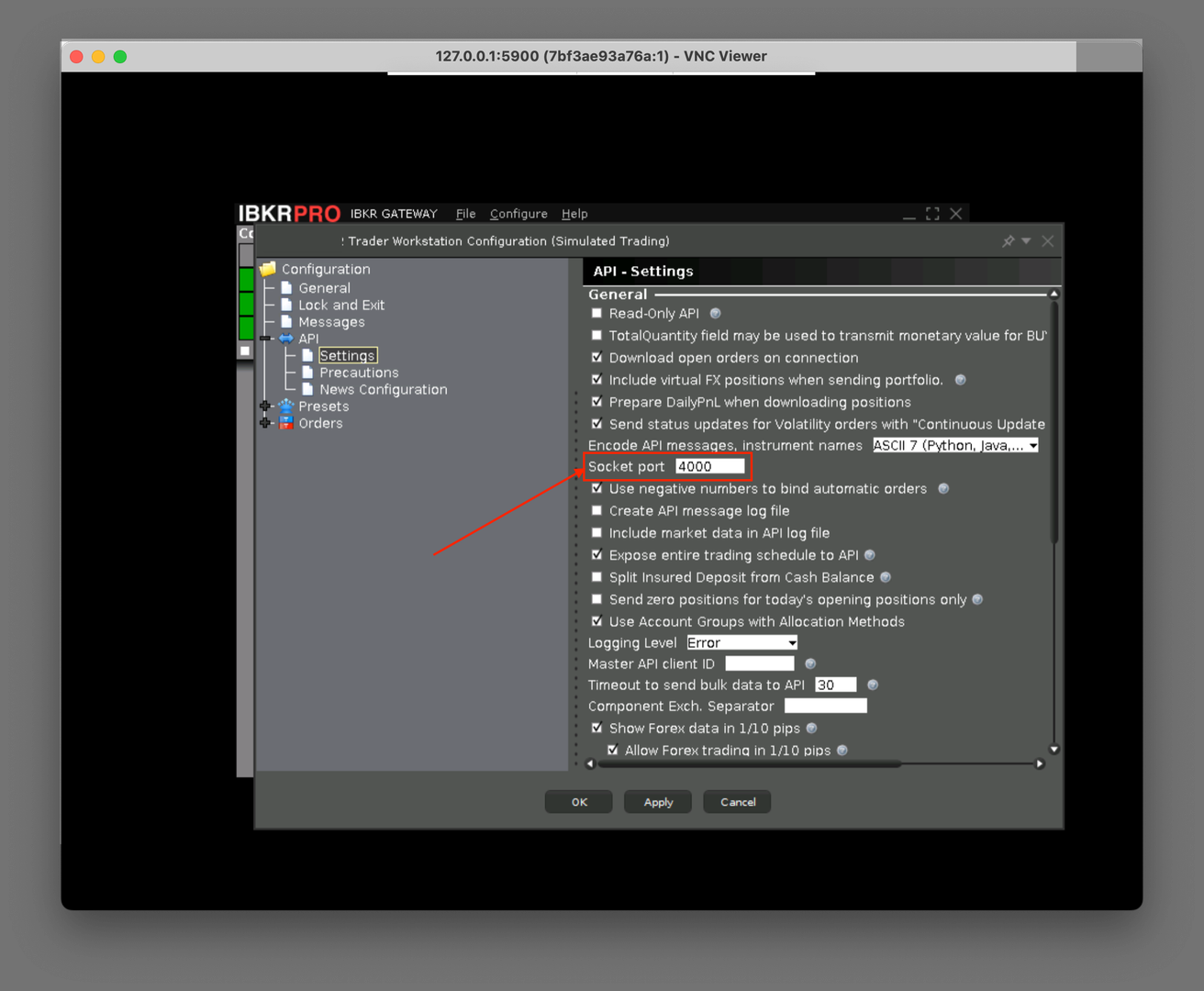This screenshot has height=991, width=1204.
Task: Click info icon beside Use negative numbers option
Action: pos(943,489)
